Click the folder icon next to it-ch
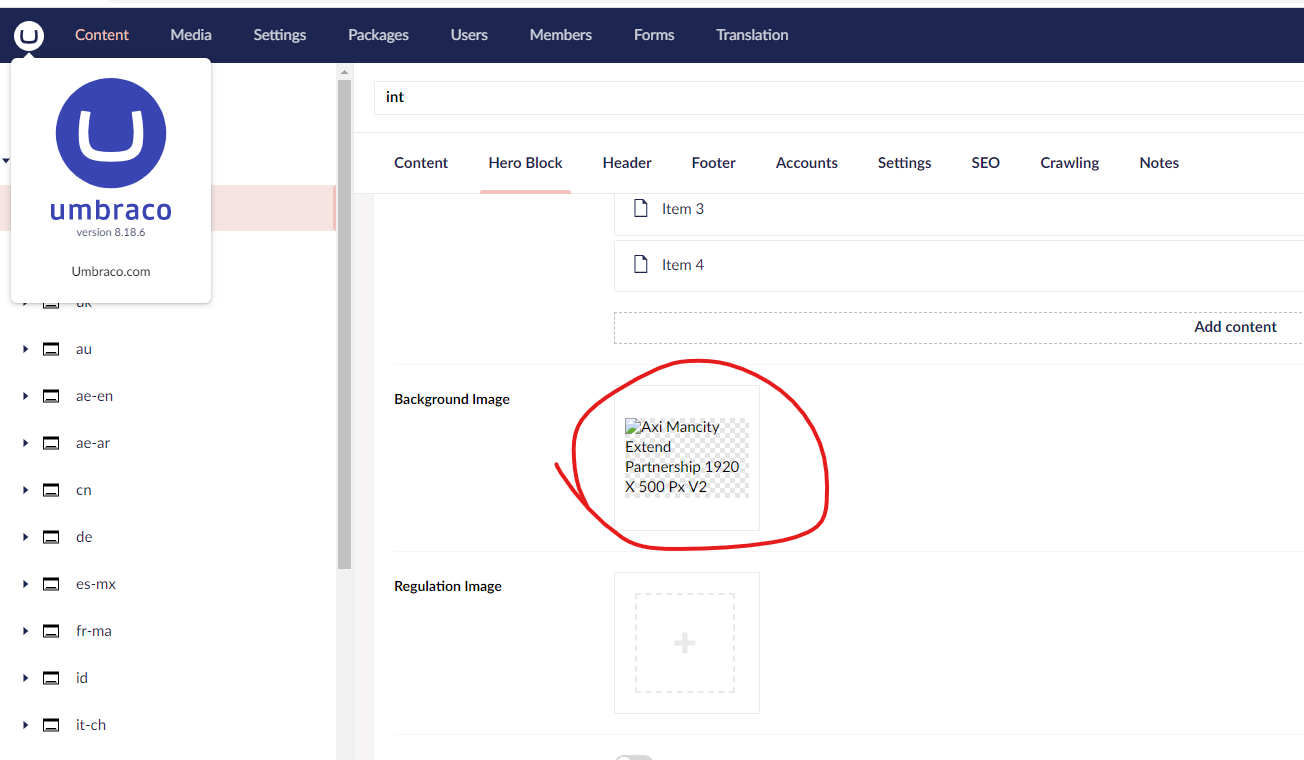Image resolution: width=1304 pixels, height=760 pixels. point(51,724)
